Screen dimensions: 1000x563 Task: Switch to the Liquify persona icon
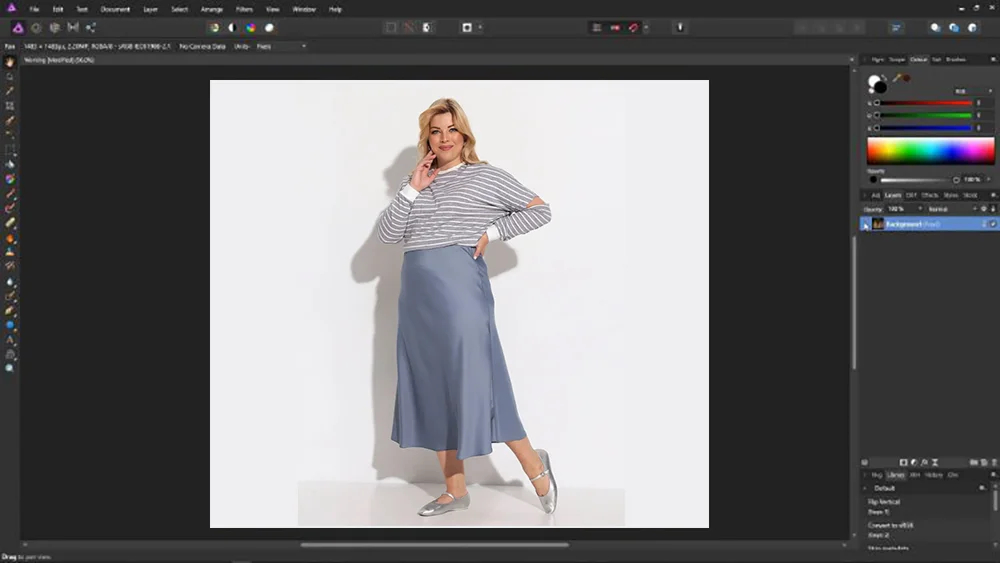click(x=36, y=27)
